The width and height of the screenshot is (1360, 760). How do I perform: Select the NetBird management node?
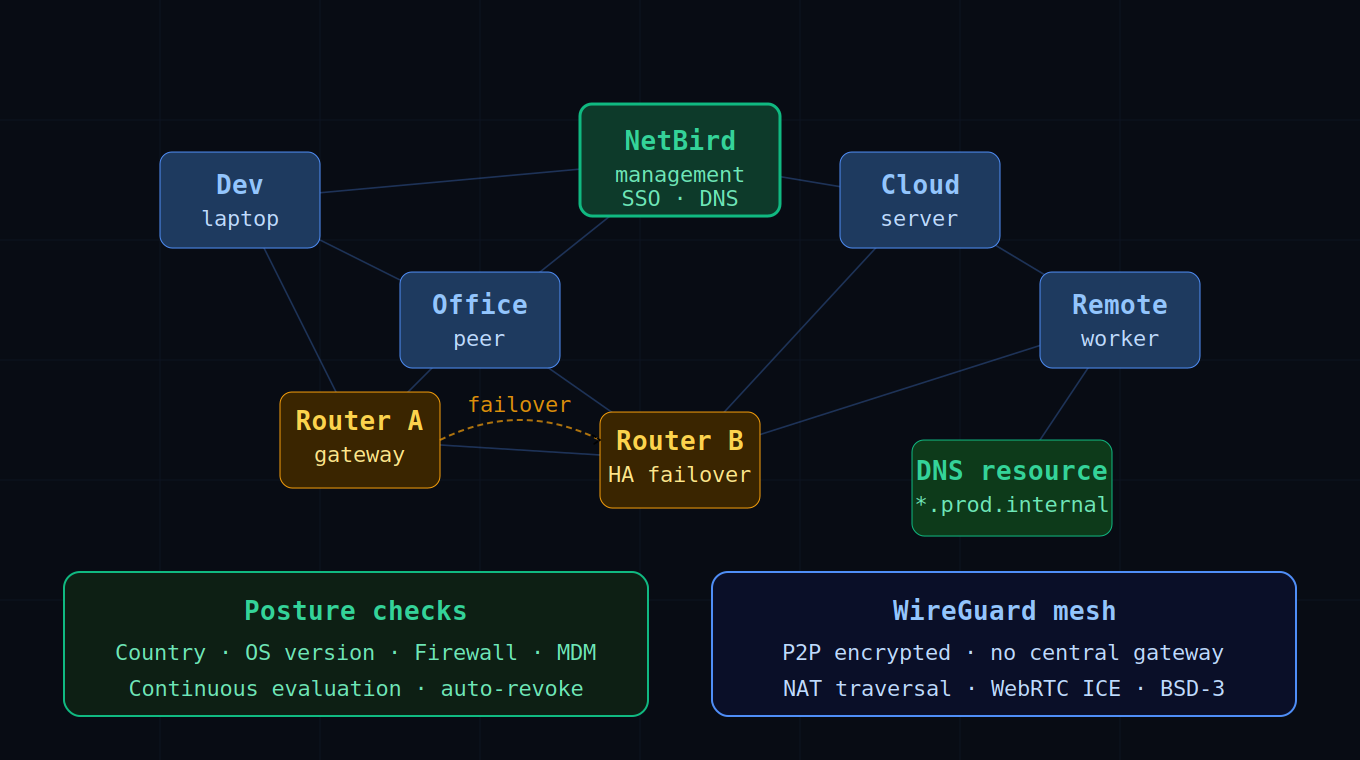[x=680, y=160]
